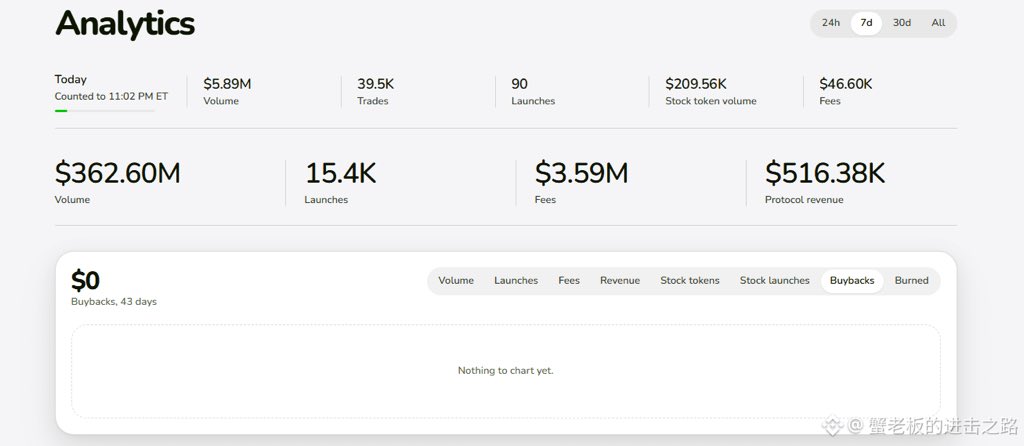Click the $46.60K today fees value
Image resolution: width=1024 pixels, height=446 pixels.
tap(846, 84)
